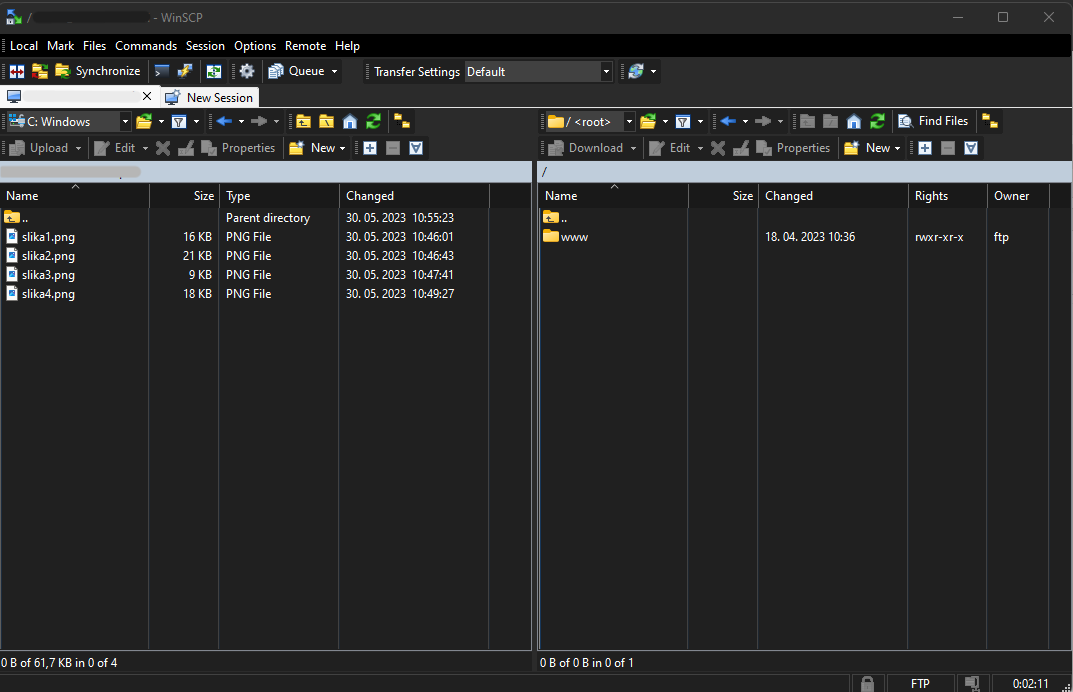
Task: Open session in PuTTY lightning icon
Action: coord(185,71)
